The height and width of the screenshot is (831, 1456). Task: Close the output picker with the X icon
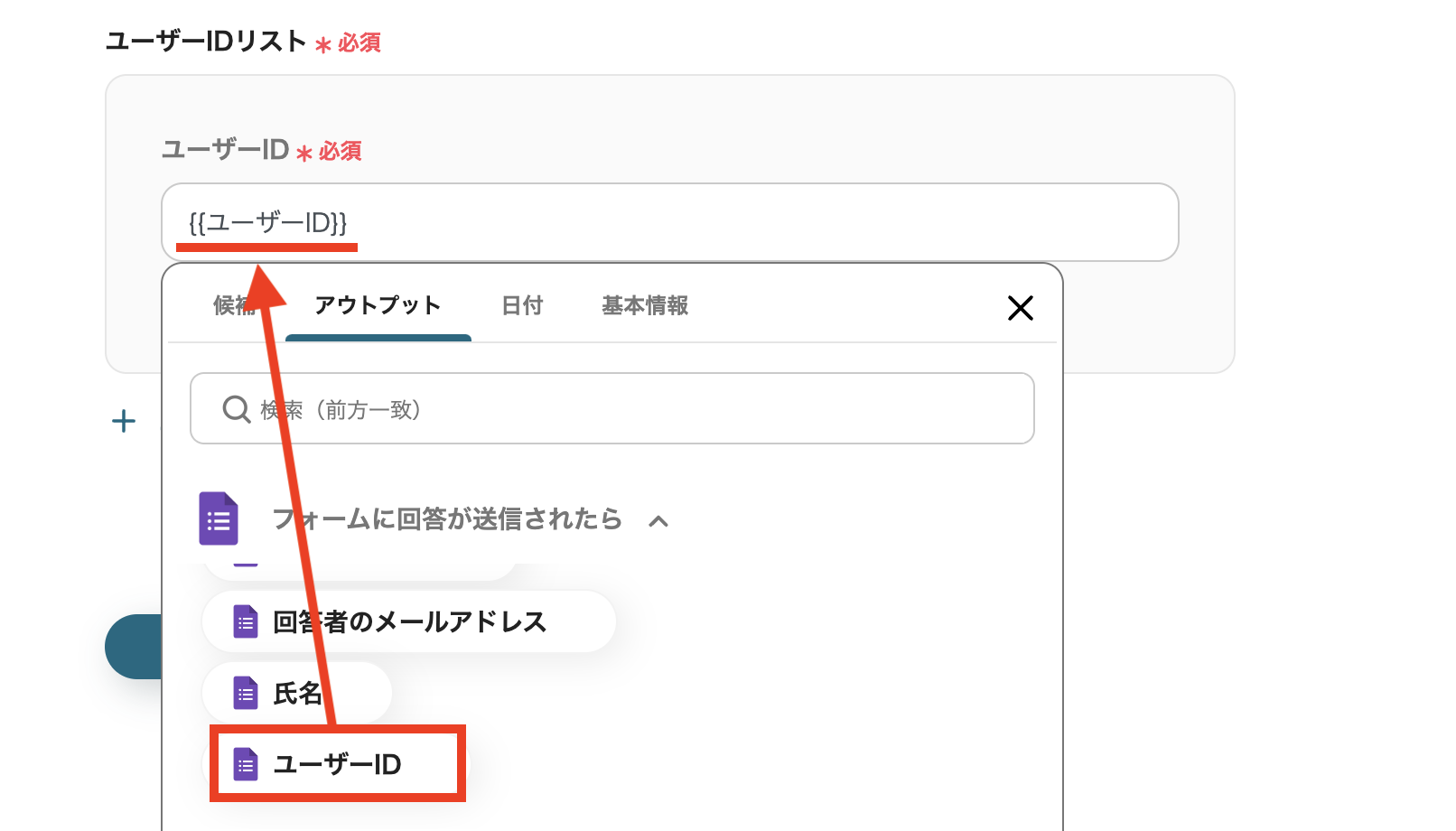[1020, 308]
